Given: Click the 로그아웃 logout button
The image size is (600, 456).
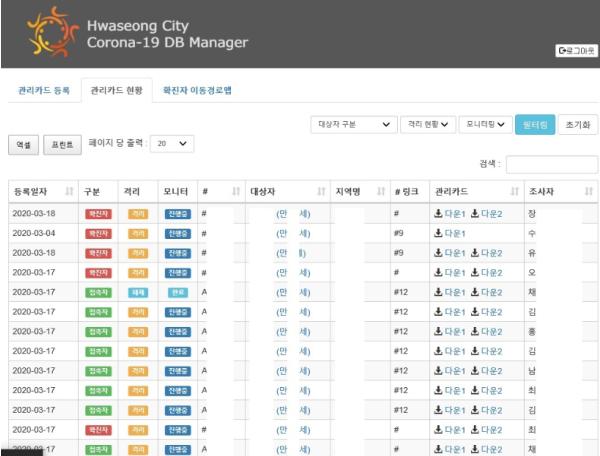Looking at the screenshot, I should click(x=577, y=50).
